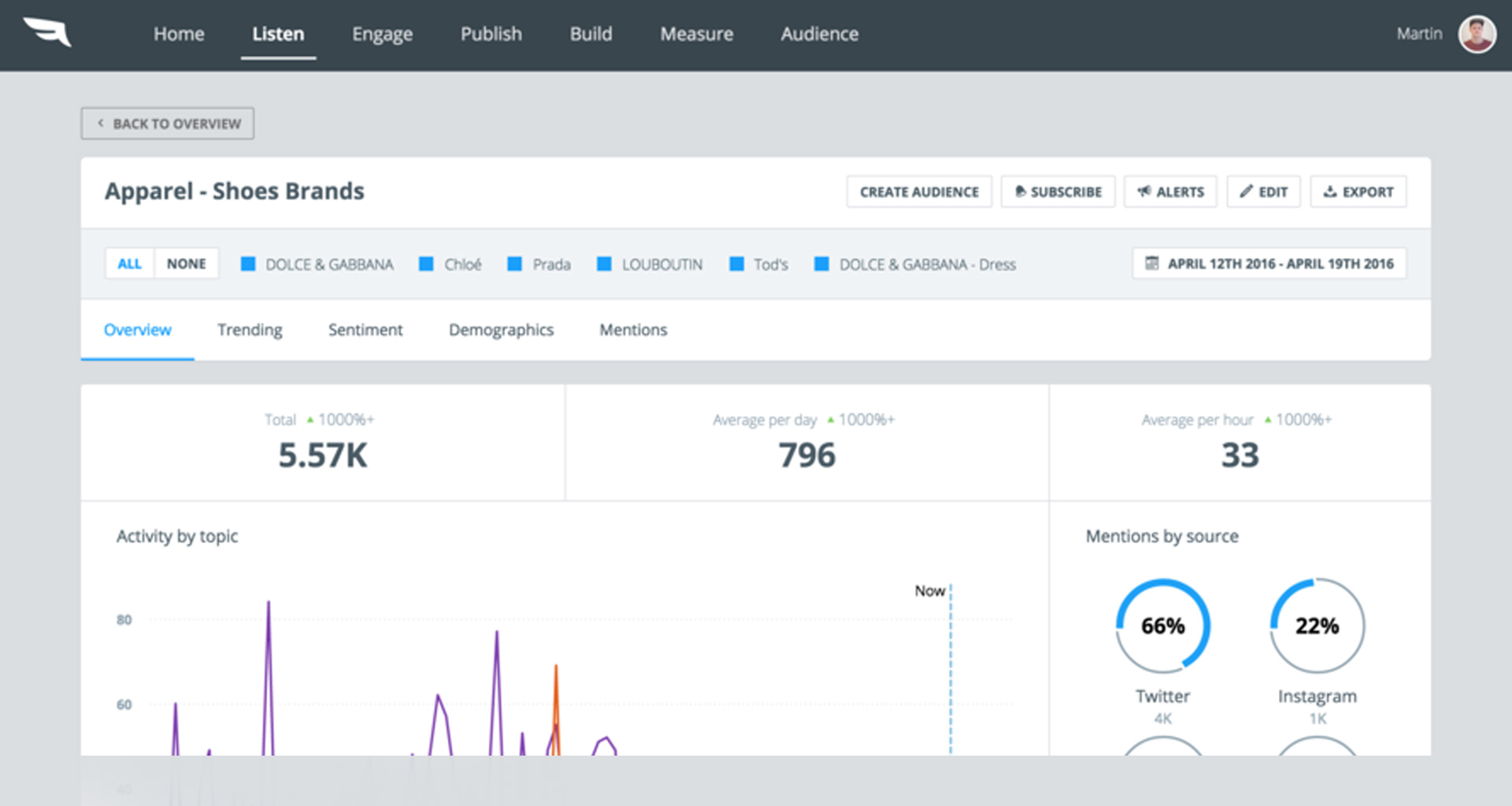Open the Listen menu
The width and height of the screenshot is (1512, 806).
coord(278,34)
